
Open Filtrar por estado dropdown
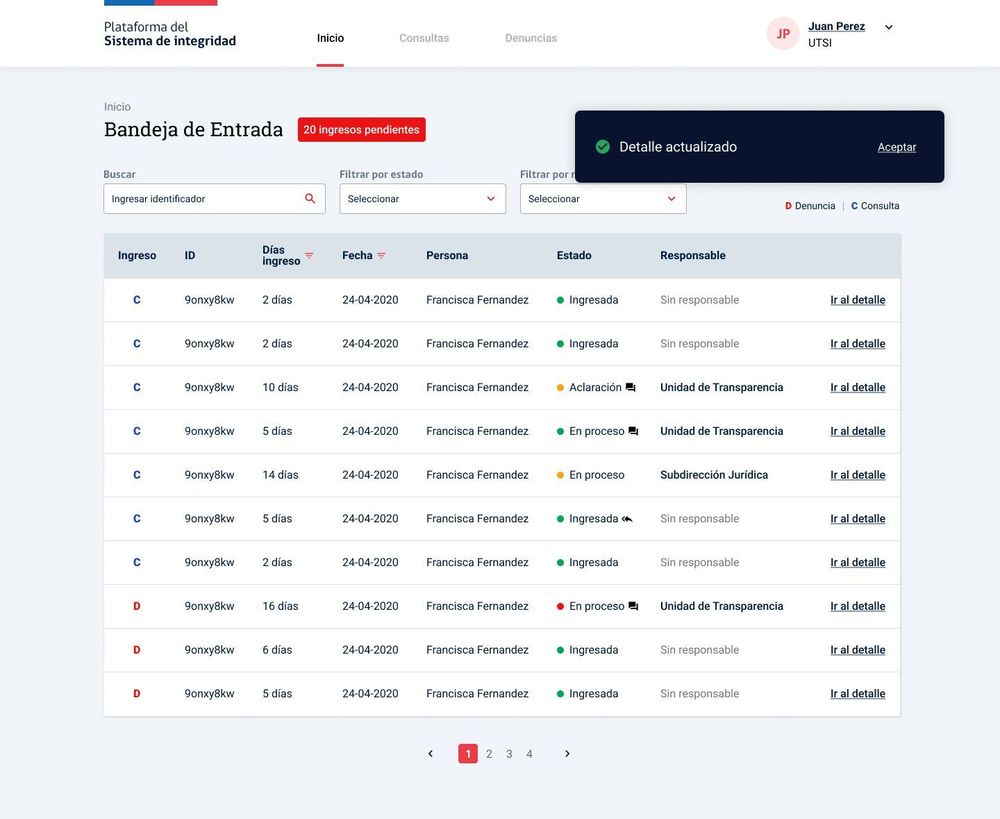click(422, 198)
